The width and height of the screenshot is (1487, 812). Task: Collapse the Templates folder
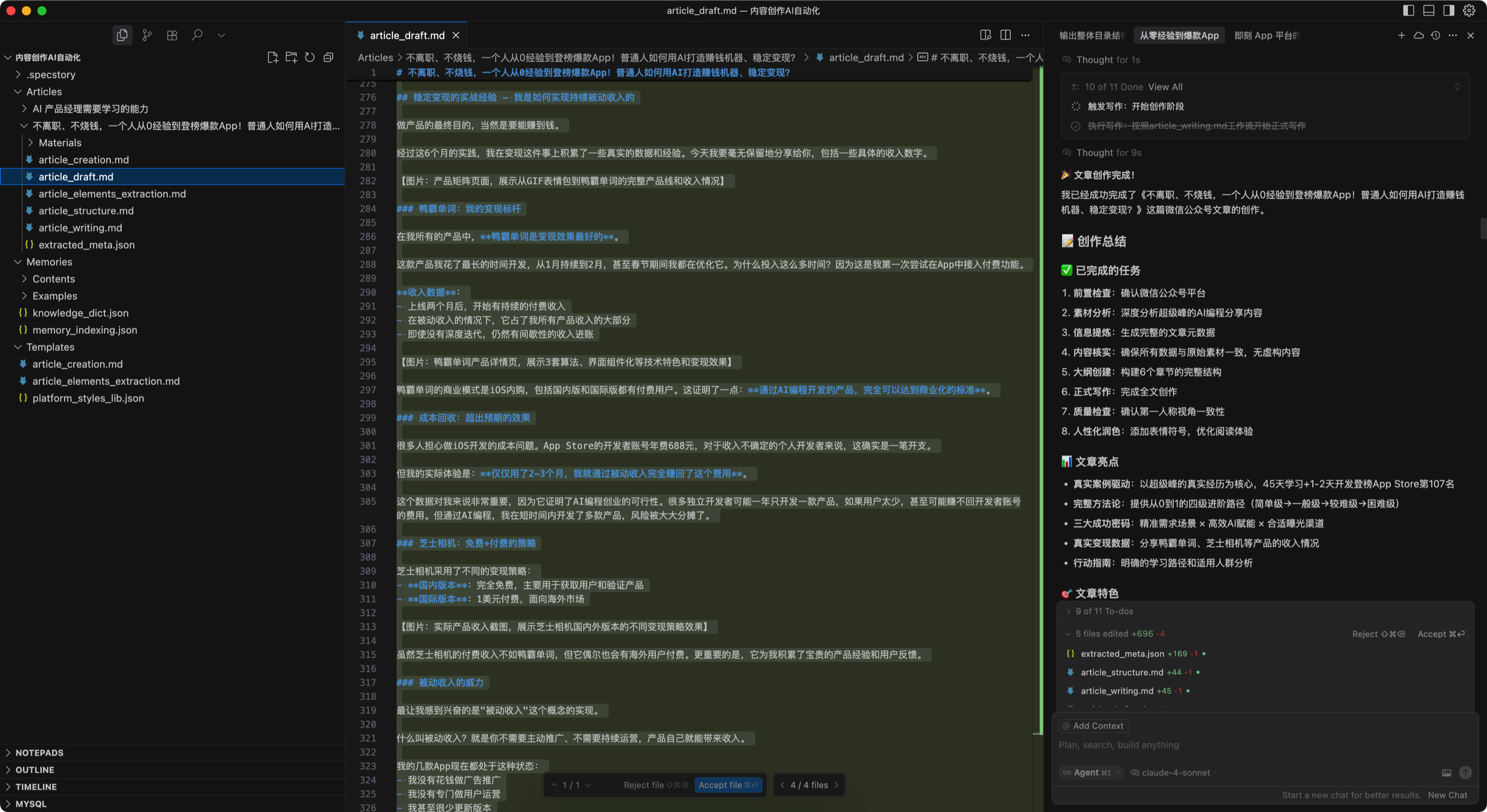(x=50, y=347)
